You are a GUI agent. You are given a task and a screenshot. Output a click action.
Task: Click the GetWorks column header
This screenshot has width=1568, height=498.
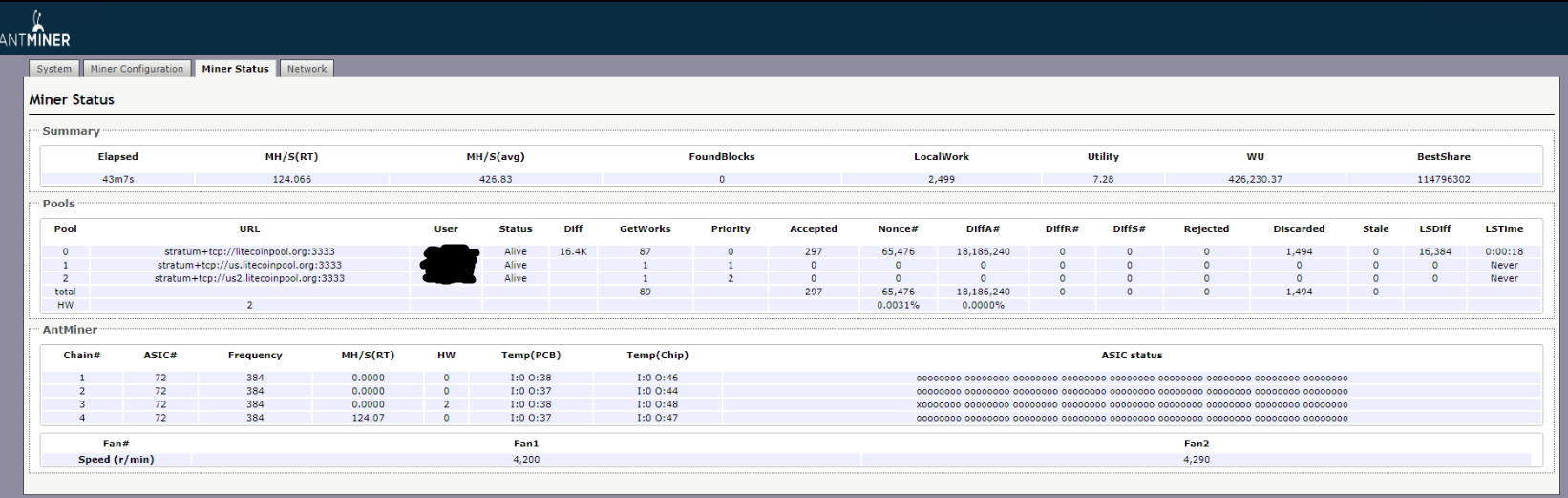[x=646, y=229]
